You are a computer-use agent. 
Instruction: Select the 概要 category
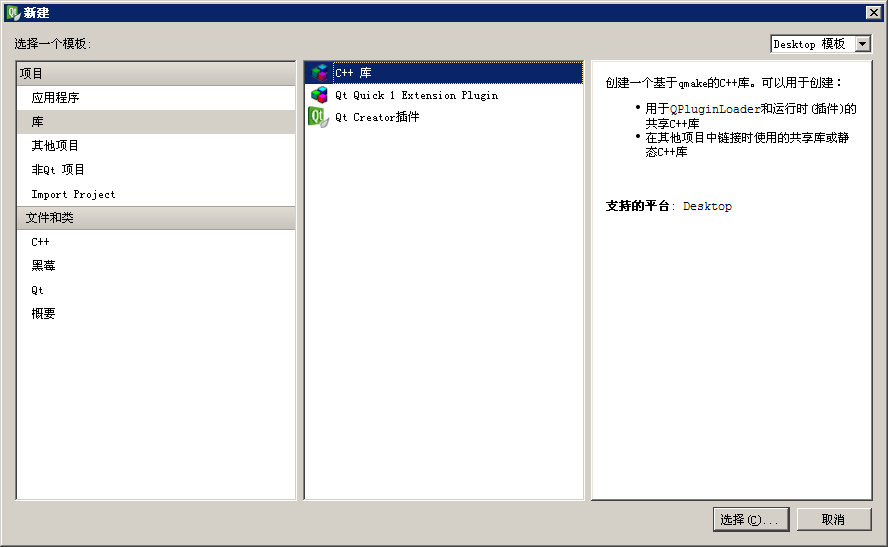(x=156, y=314)
